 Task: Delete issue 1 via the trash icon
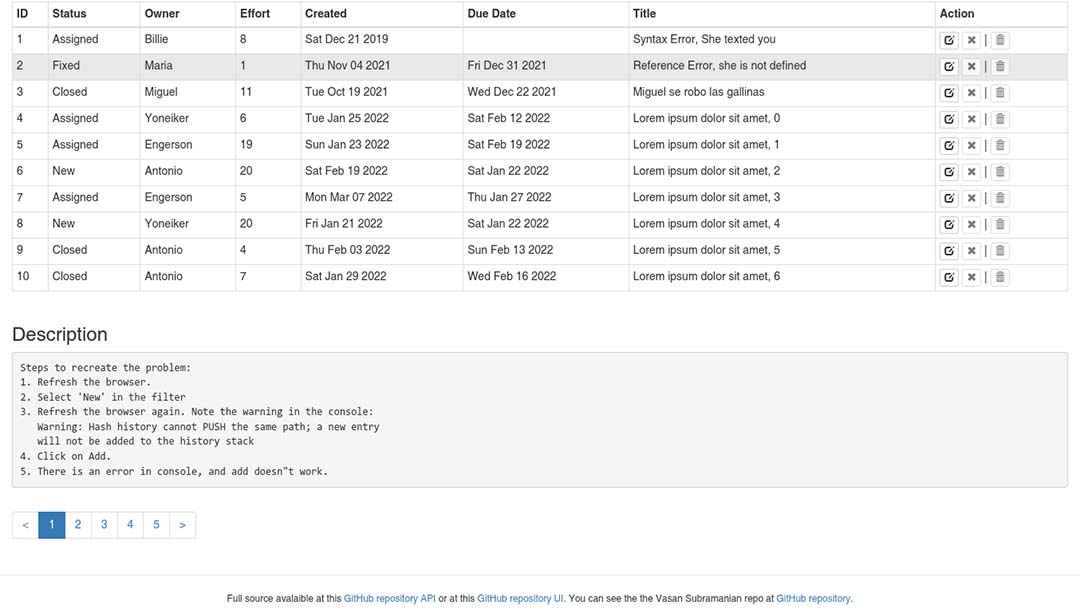click(x=1000, y=41)
